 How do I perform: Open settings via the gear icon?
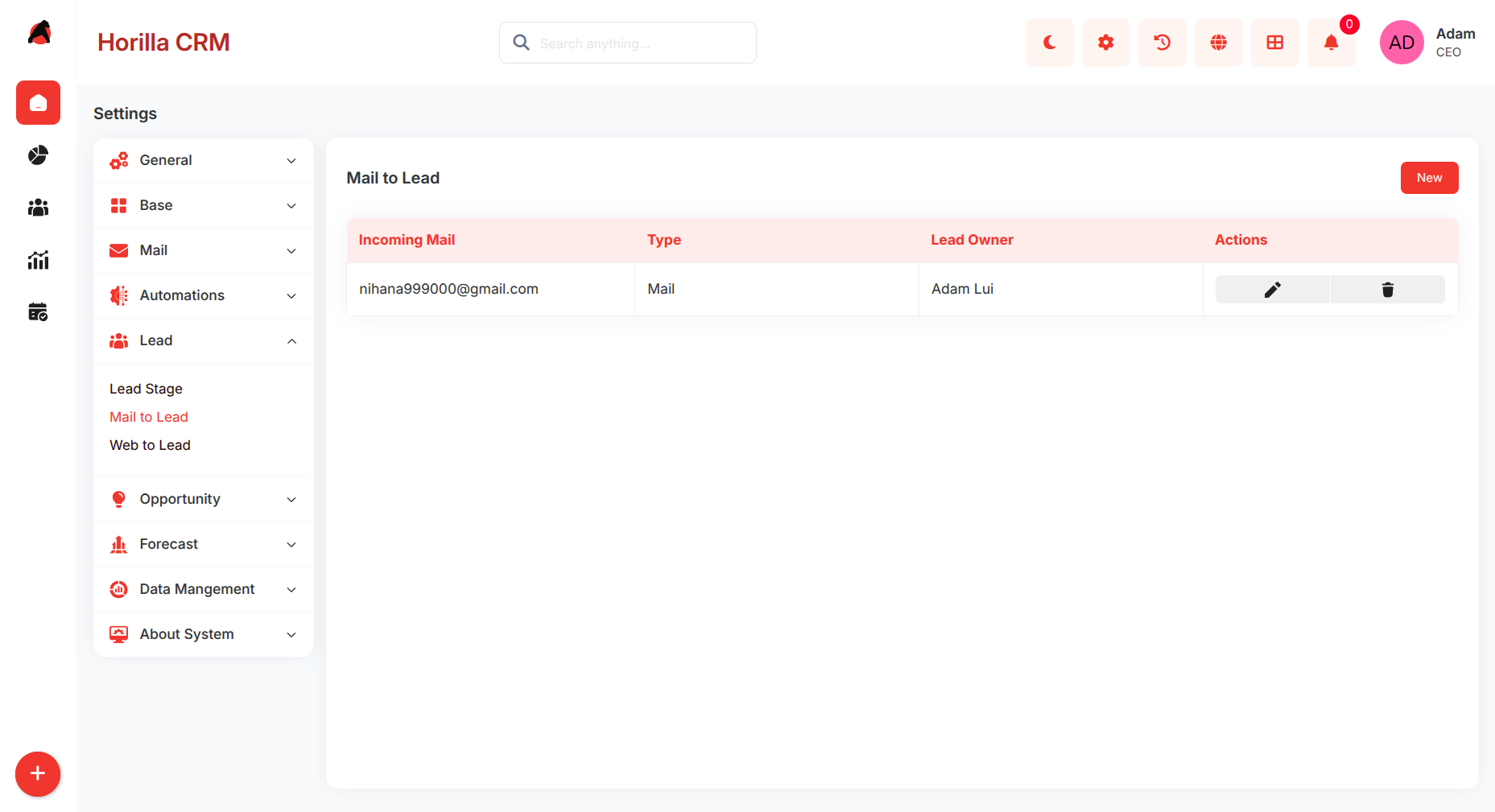[1106, 43]
